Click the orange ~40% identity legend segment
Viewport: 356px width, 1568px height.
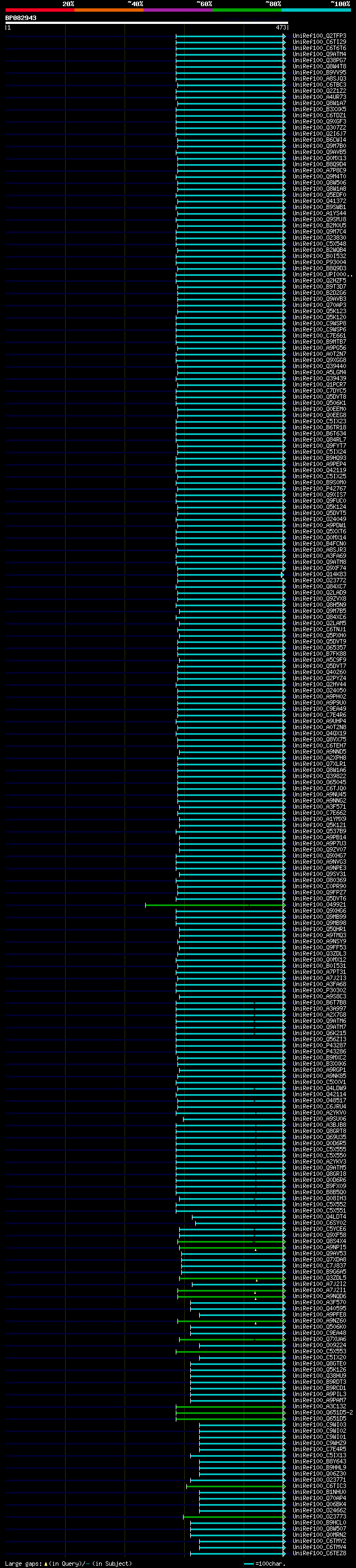110,10
